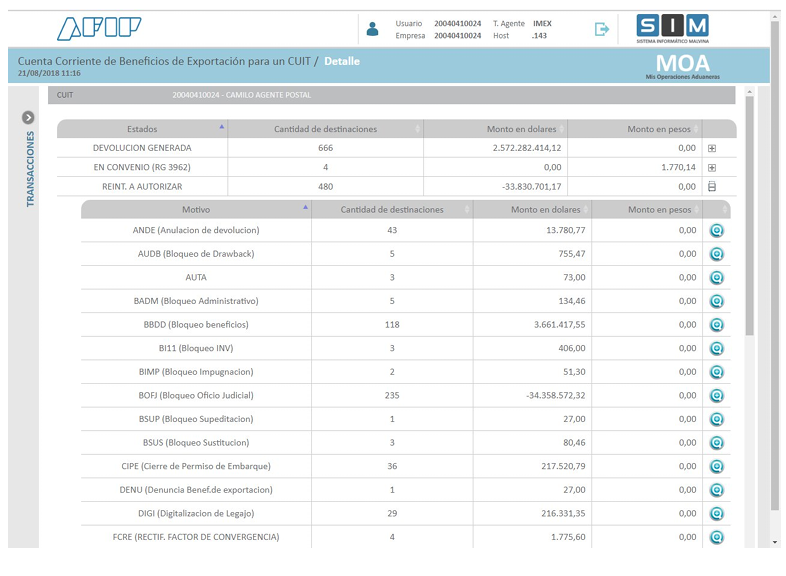
Task: View details for ANDE row magnifier
Action: point(716,231)
